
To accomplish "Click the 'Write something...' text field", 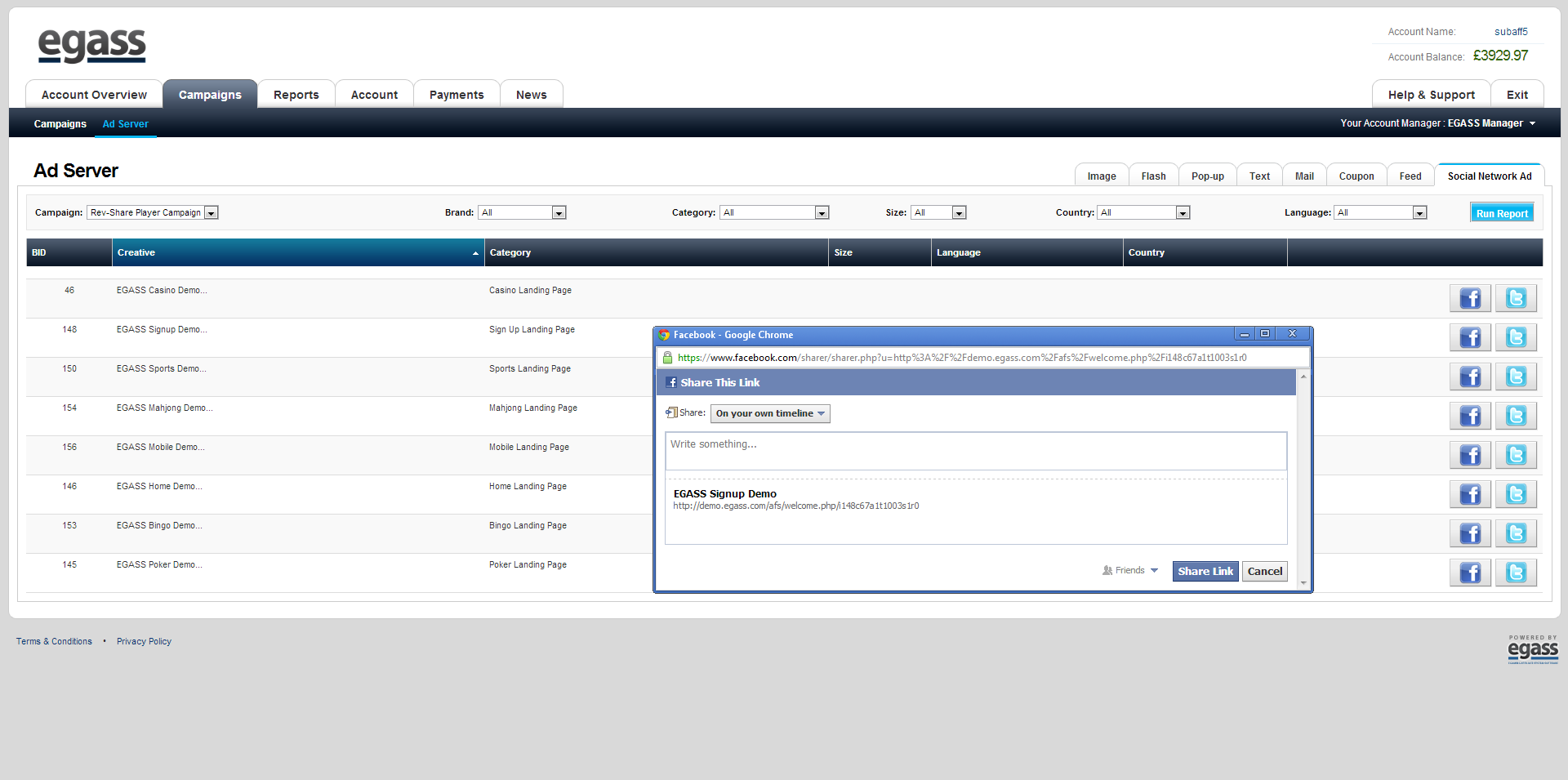I will pos(976,451).
